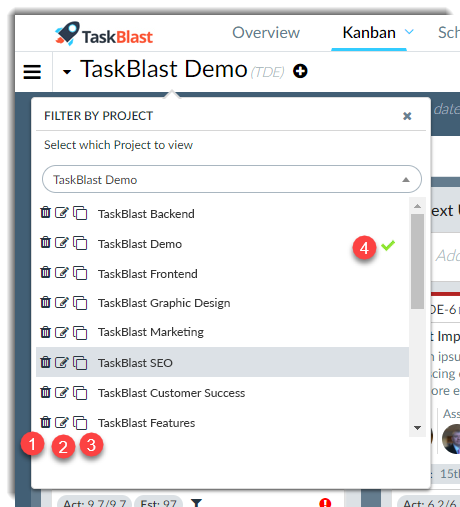Open the column filter funnel icon
This screenshot has width=460, height=507.
[x=196, y=503]
